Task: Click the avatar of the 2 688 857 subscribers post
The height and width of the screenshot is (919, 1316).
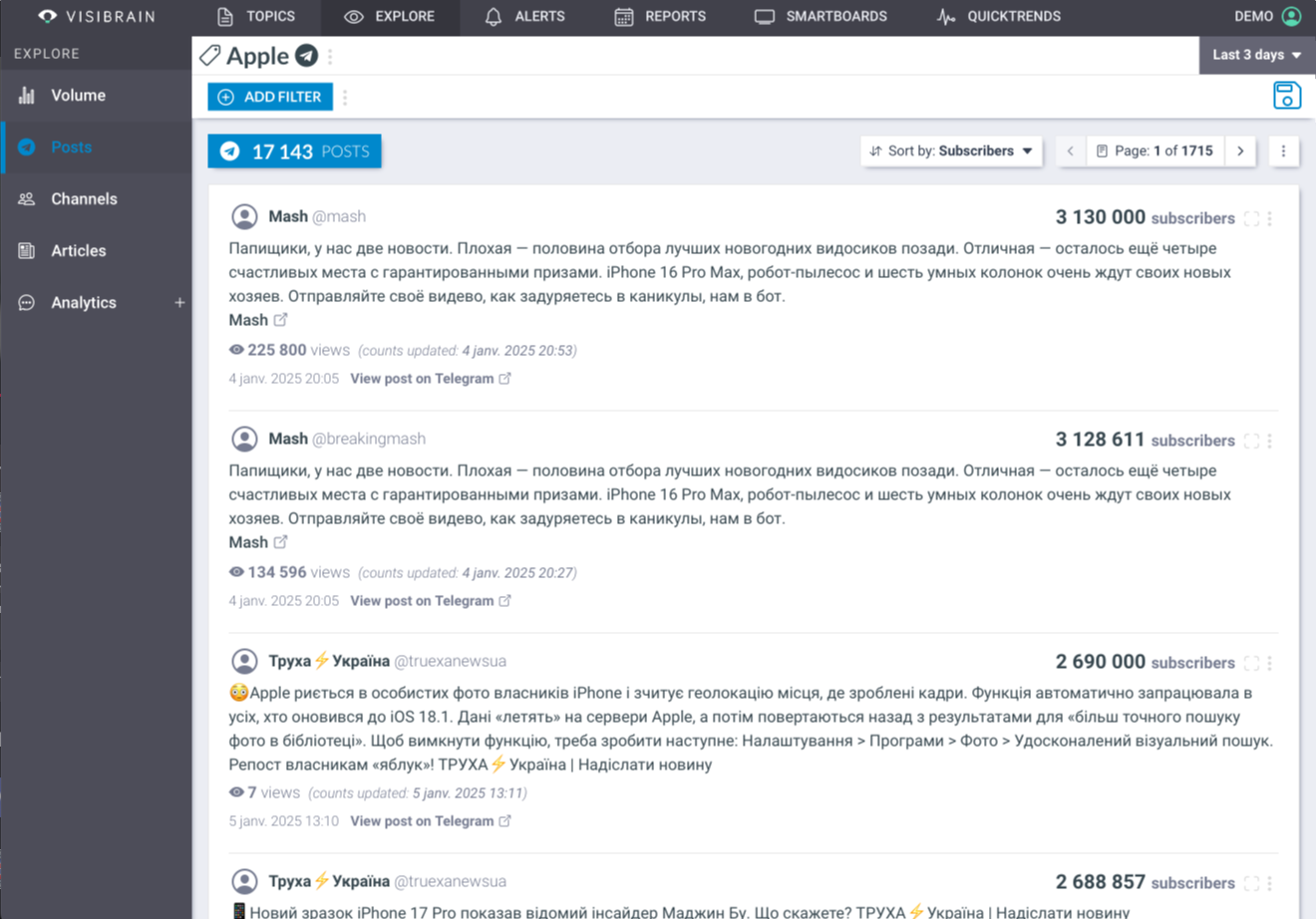Action: 244,881
